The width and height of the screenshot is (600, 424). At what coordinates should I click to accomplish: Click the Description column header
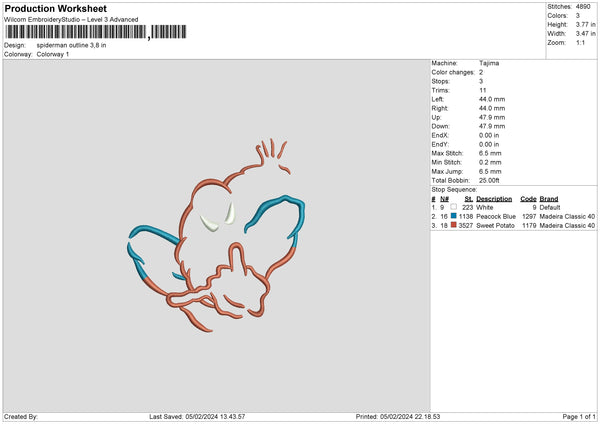tap(494, 199)
